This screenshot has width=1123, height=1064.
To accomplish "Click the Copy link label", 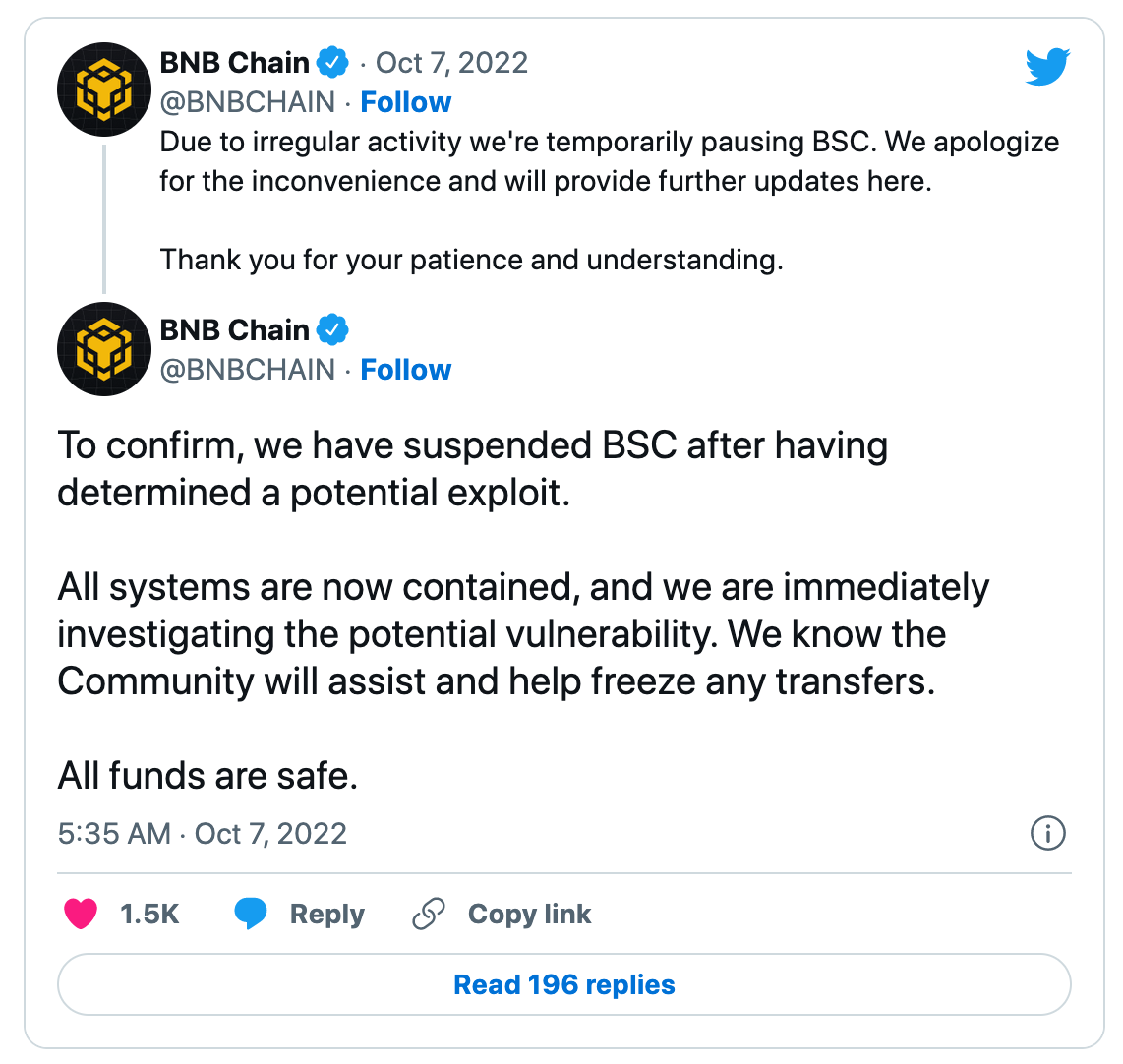I will (529, 915).
